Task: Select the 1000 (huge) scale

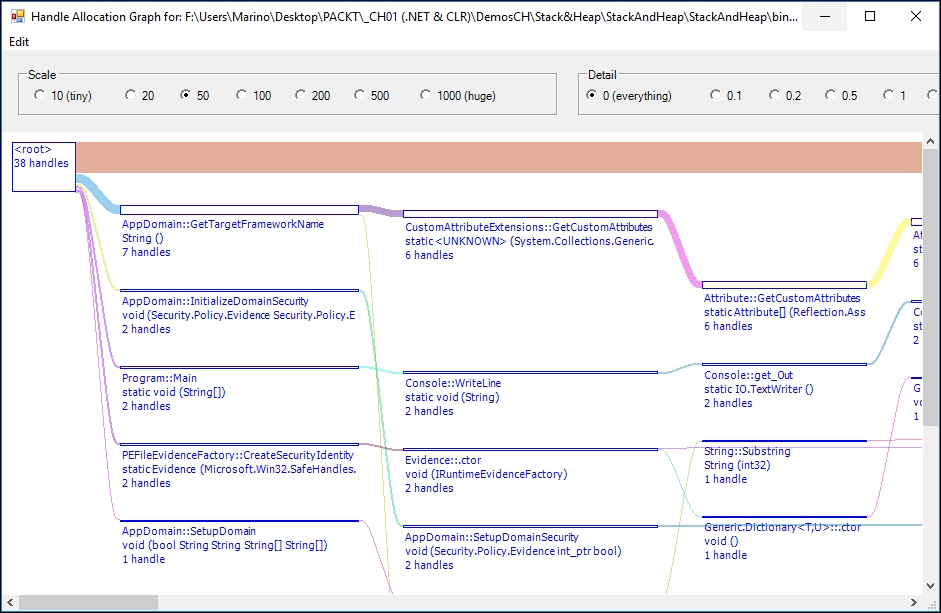Action: 458,95
